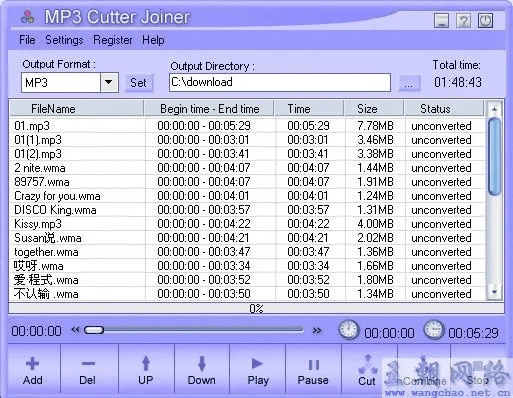513x398 pixels.
Task: Click the power exit icon
Action: click(x=486, y=21)
